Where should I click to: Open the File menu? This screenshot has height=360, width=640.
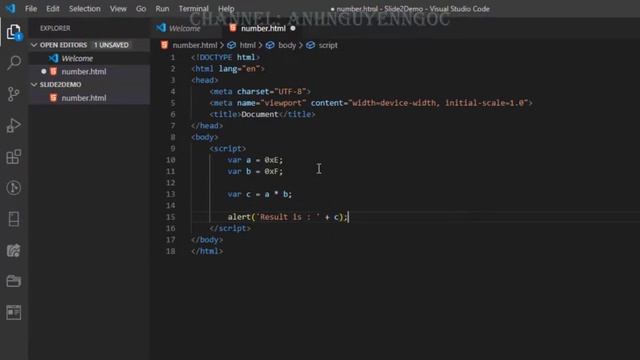click(x=31, y=9)
